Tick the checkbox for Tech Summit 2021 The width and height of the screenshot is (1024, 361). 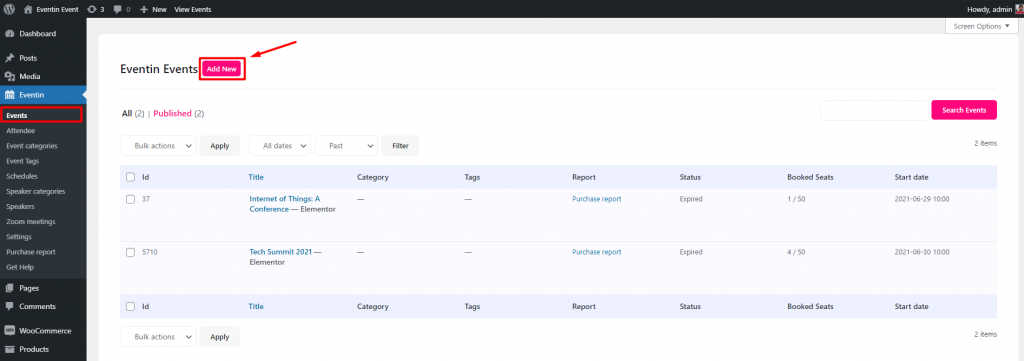(131, 252)
